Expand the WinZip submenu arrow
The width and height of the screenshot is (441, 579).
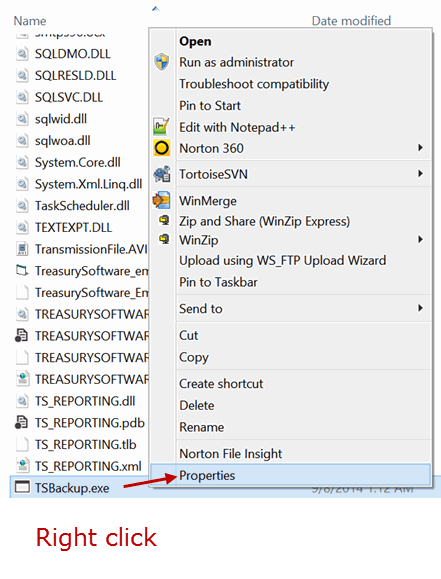coord(420,240)
